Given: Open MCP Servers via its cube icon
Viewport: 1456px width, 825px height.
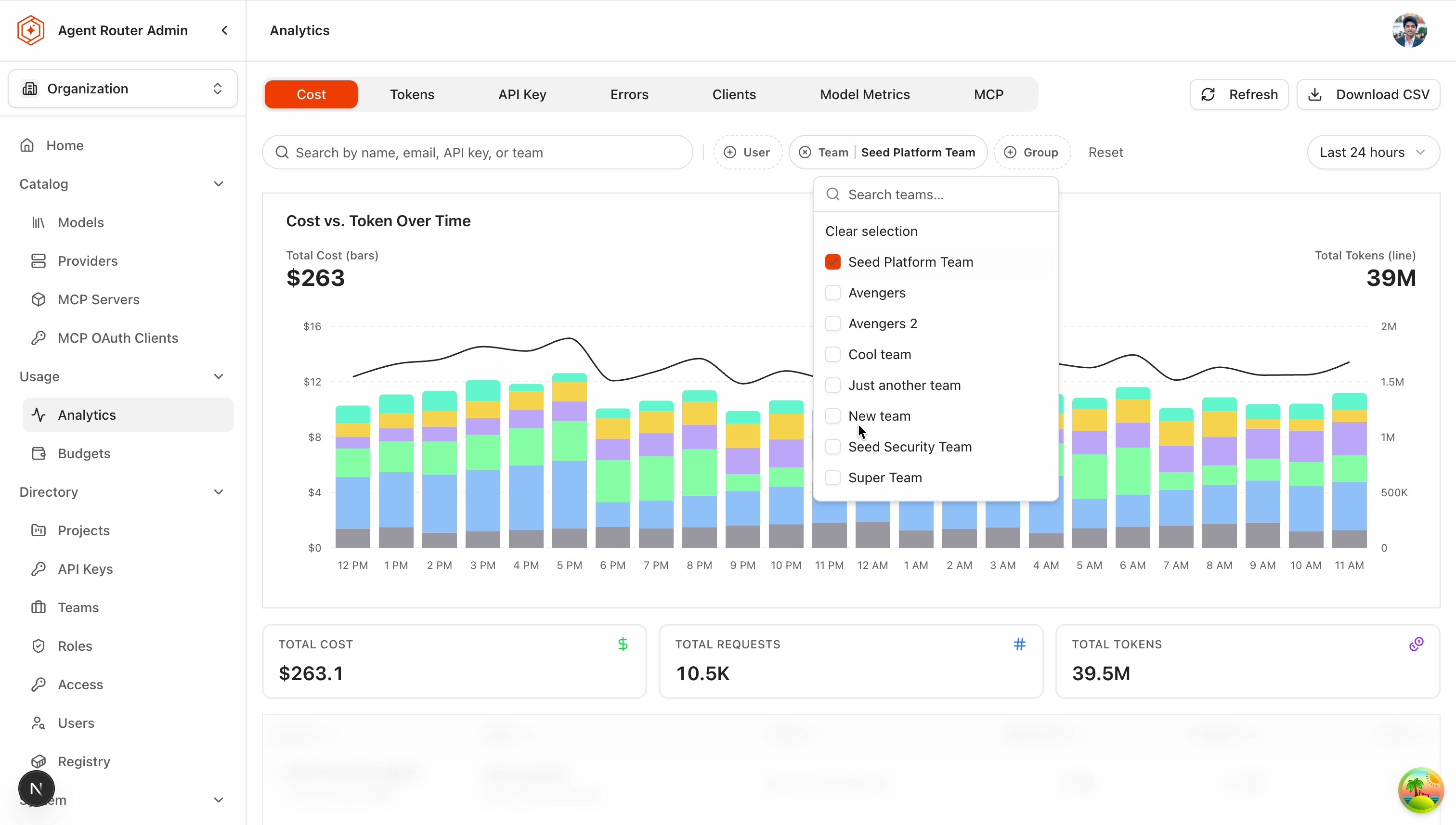Looking at the screenshot, I should (x=39, y=300).
